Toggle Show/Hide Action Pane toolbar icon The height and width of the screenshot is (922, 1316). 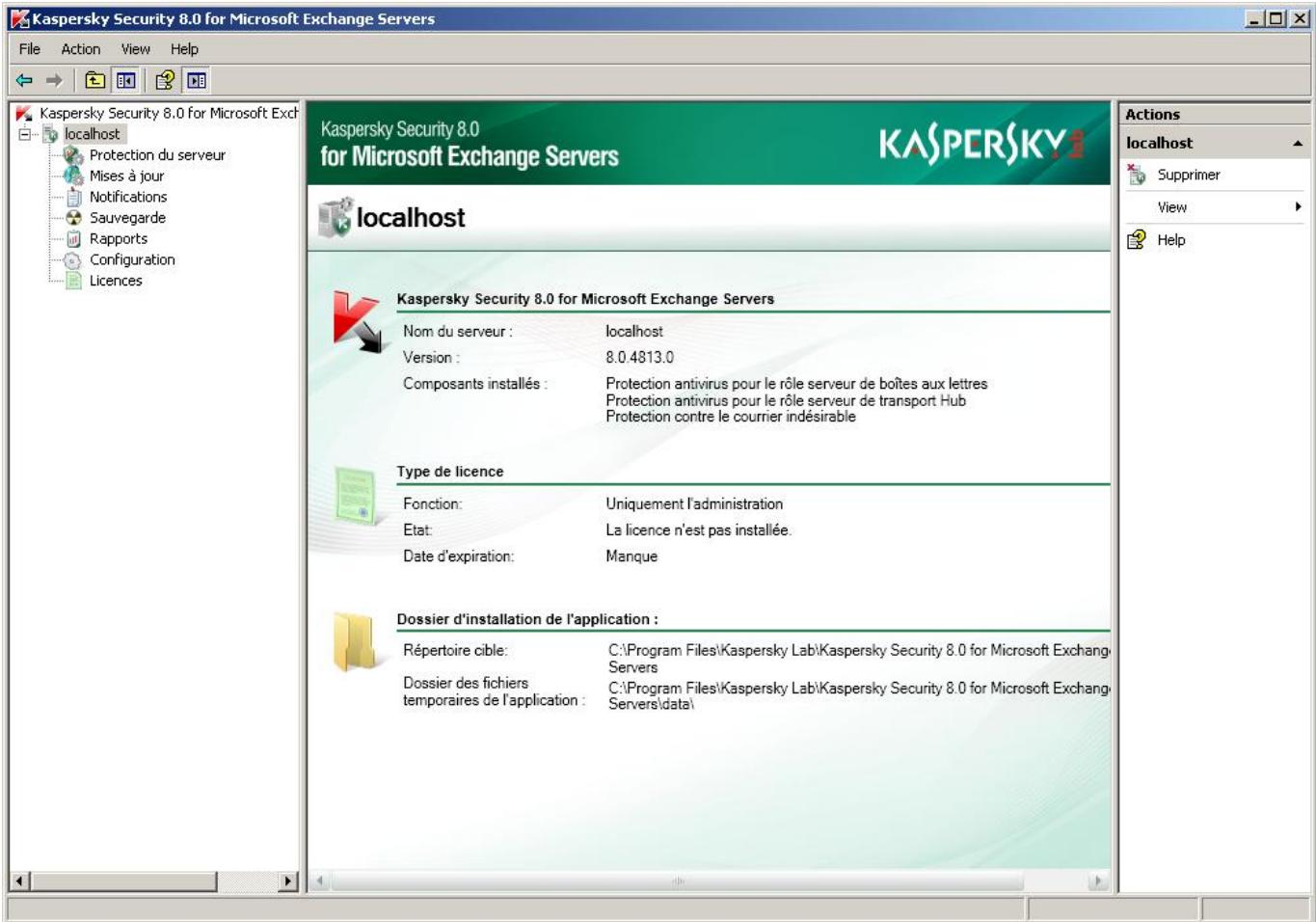click(x=197, y=81)
